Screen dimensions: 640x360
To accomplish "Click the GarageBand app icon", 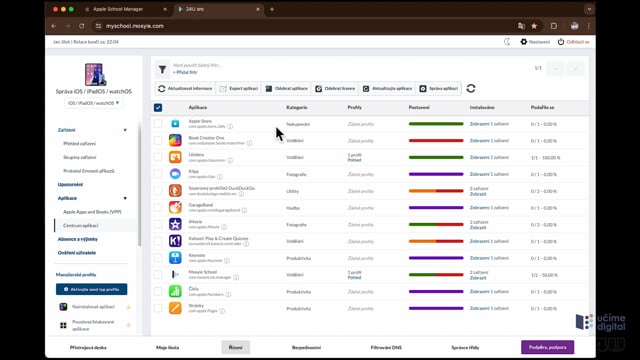I will (175, 207).
